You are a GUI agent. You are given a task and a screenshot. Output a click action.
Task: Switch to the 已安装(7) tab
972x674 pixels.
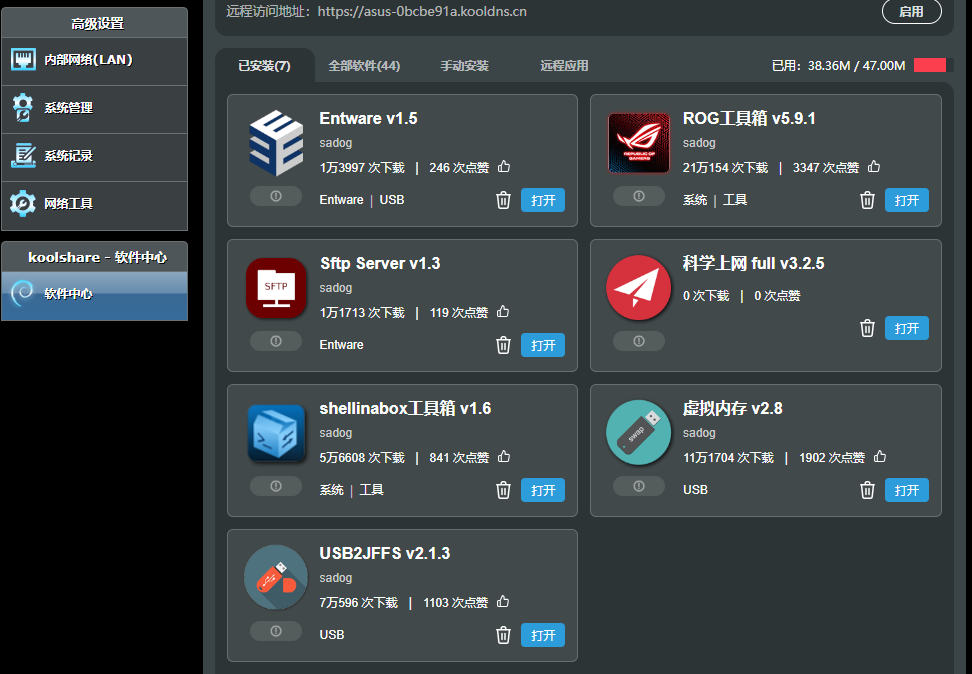[x=265, y=66]
